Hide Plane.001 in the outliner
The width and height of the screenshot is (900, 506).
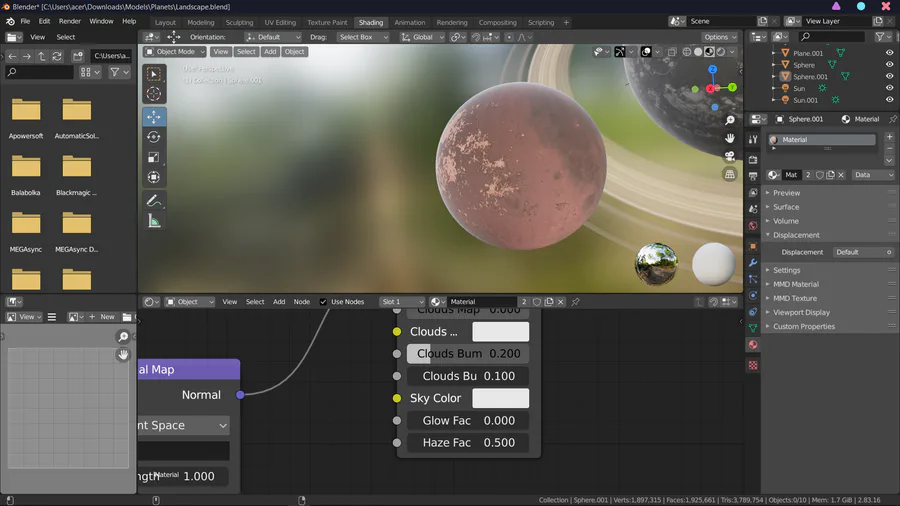[x=890, y=53]
